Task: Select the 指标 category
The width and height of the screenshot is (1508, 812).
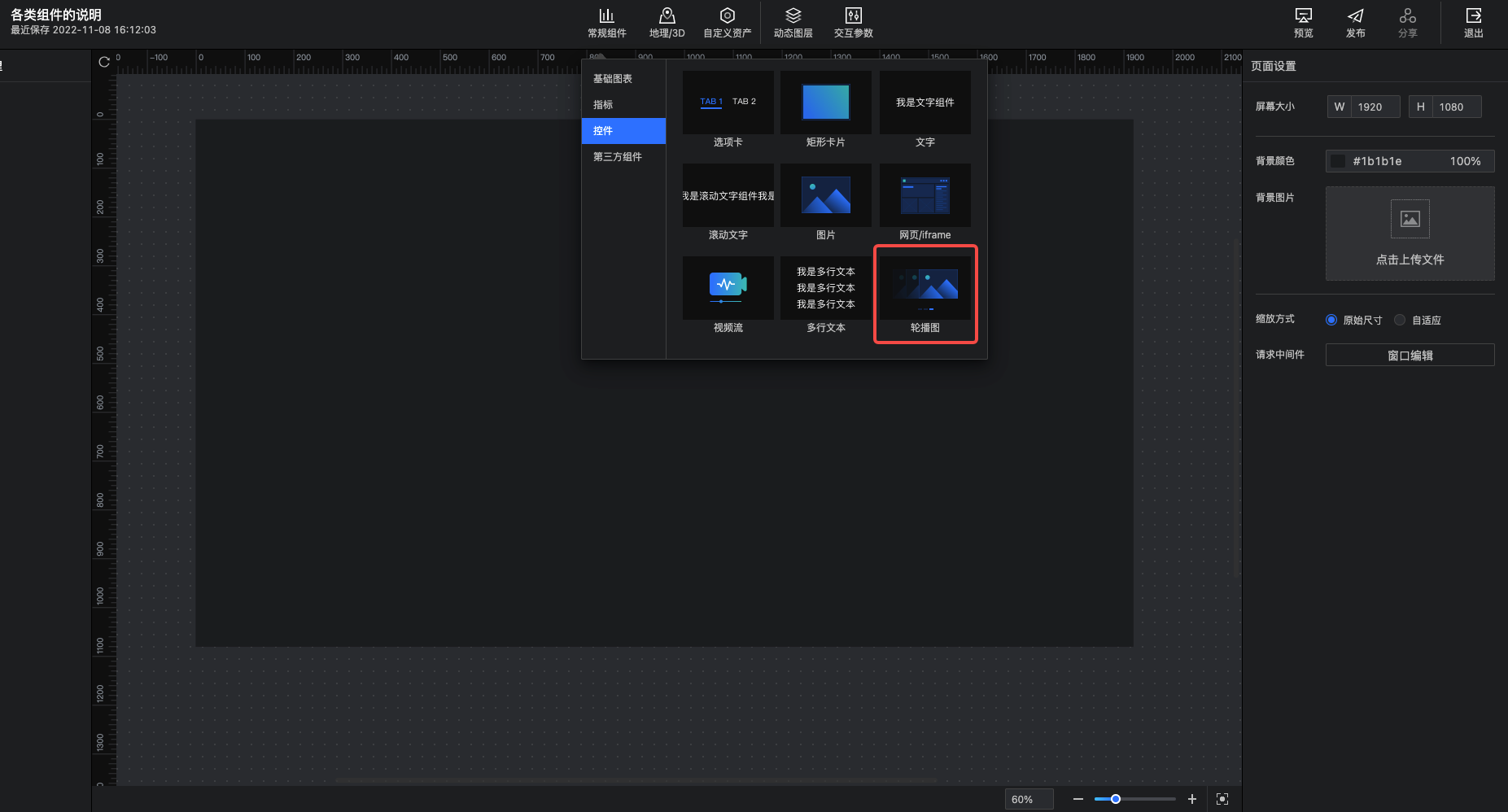Action: [603, 105]
